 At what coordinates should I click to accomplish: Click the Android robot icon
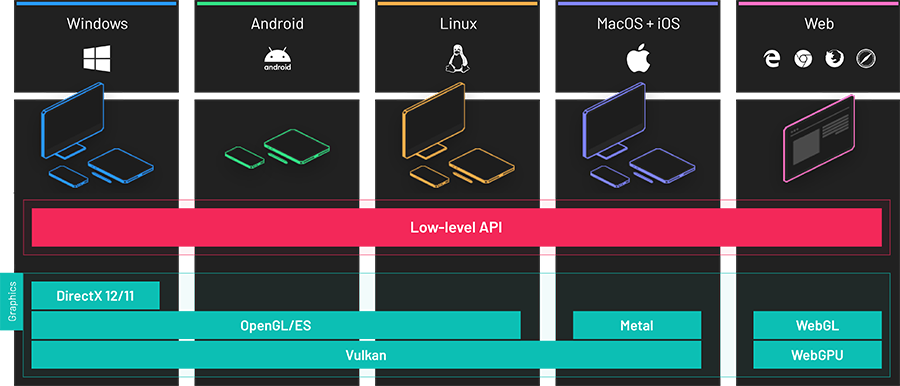pyautogui.click(x=277, y=59)
